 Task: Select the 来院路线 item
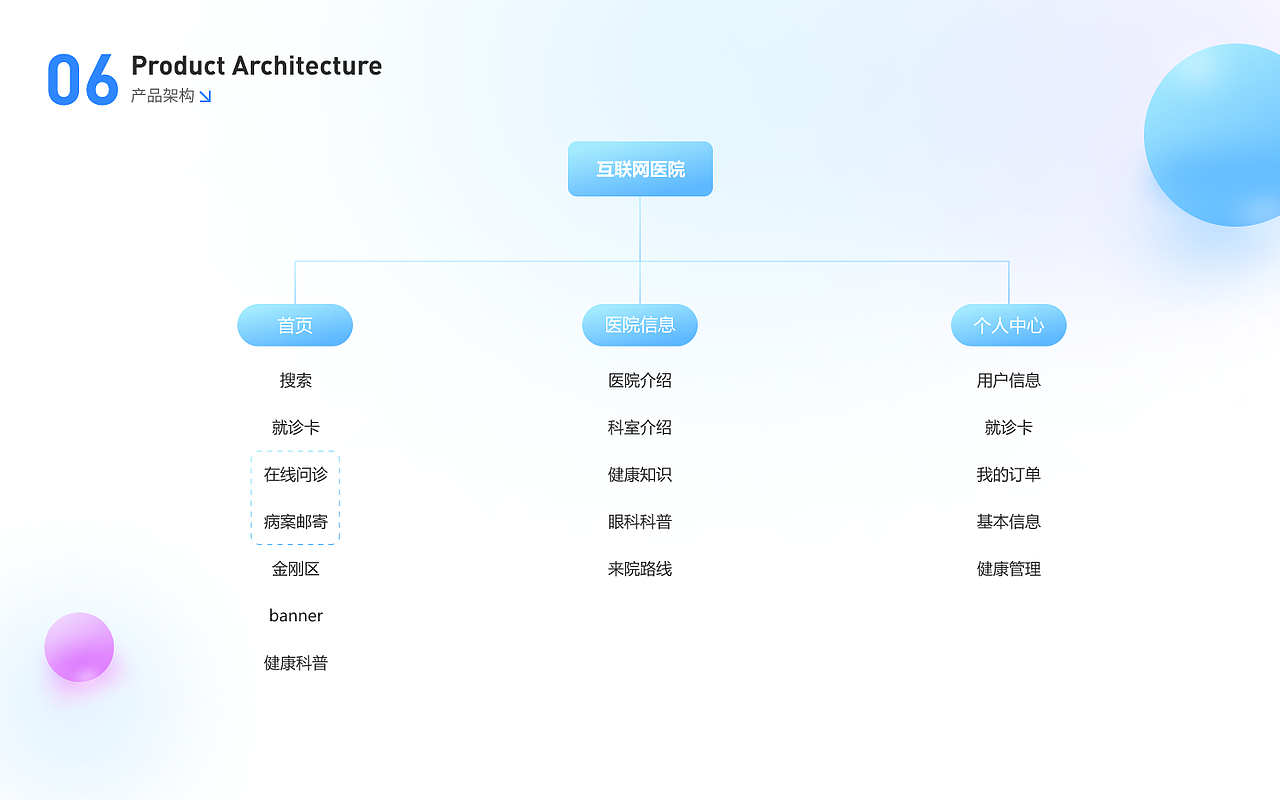tap(640, 568)
